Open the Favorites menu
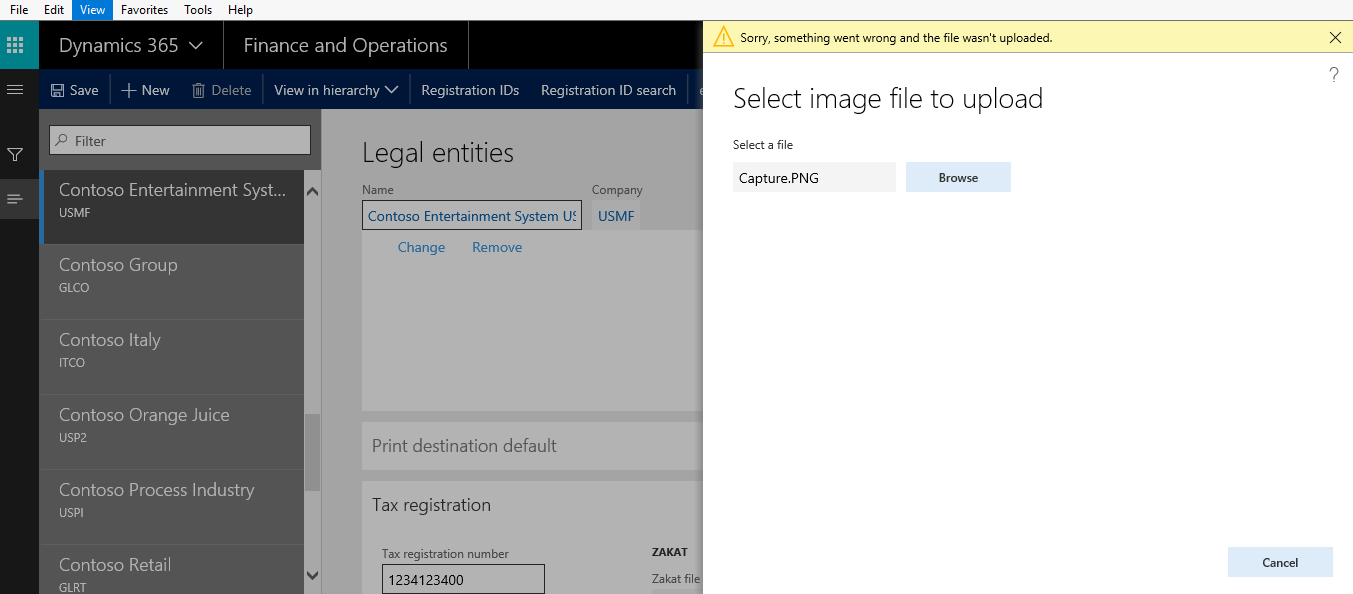The height and width of the screenshot is (594, 1353). (x=145, y=10)
